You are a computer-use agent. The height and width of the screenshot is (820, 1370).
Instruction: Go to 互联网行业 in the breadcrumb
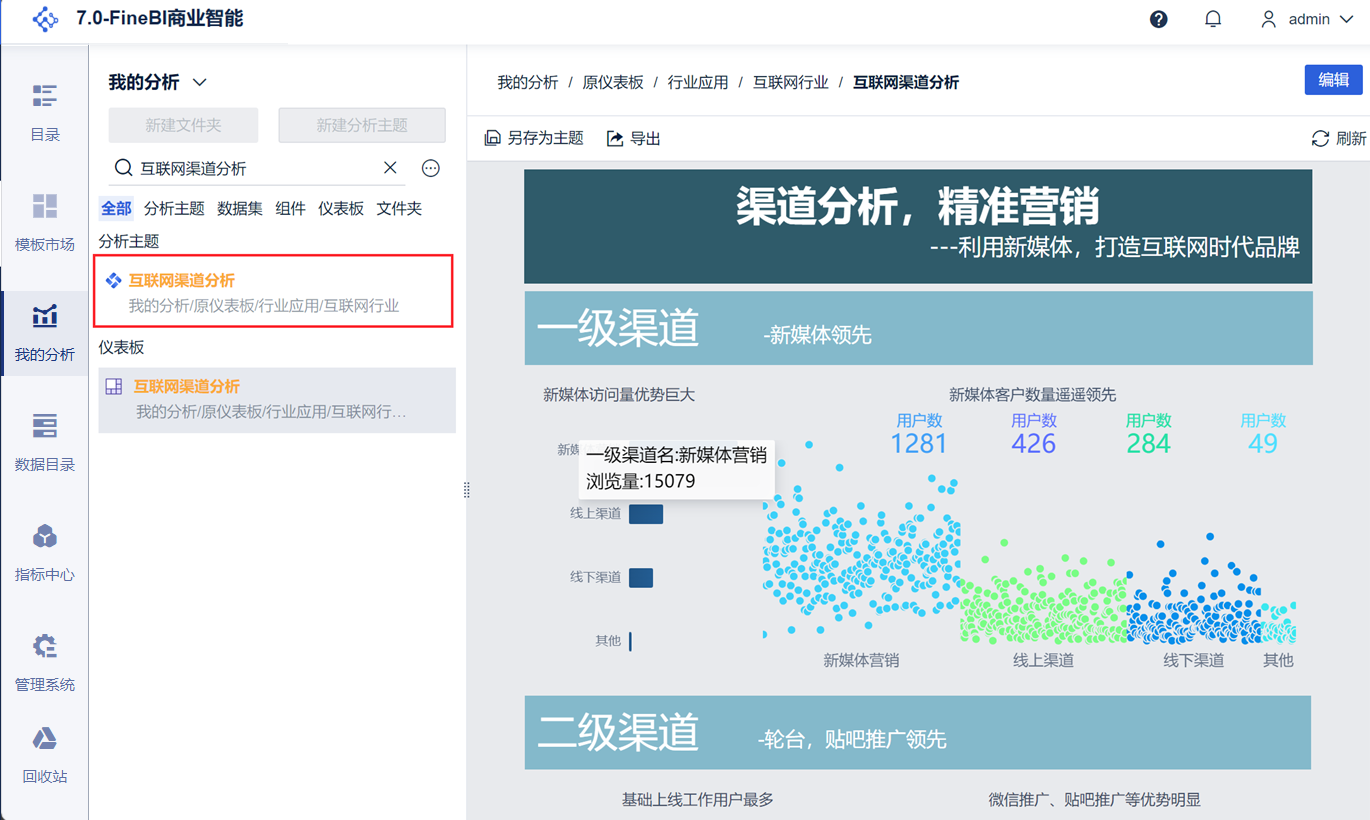pyautogui.click(x=791, y=82)
